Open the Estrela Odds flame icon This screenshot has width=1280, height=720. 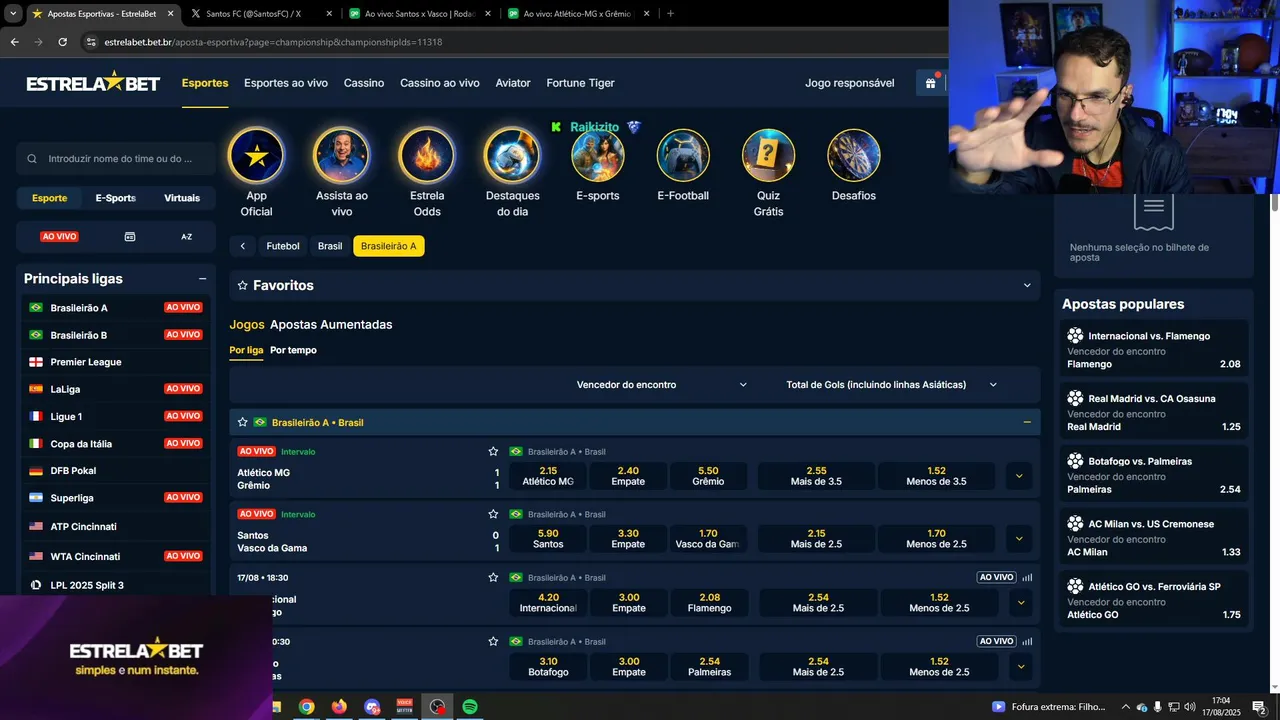pos(427,155)
